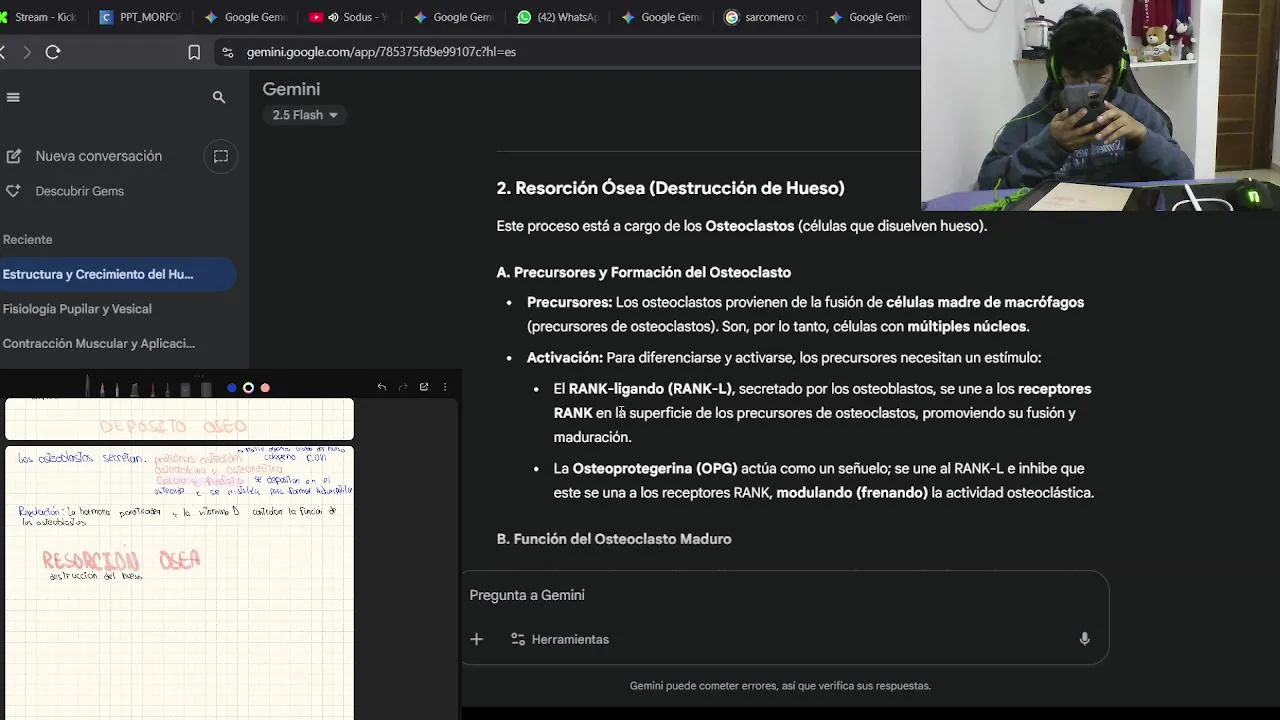
Task: Click bold label Activación:
Action: (565, 358)
